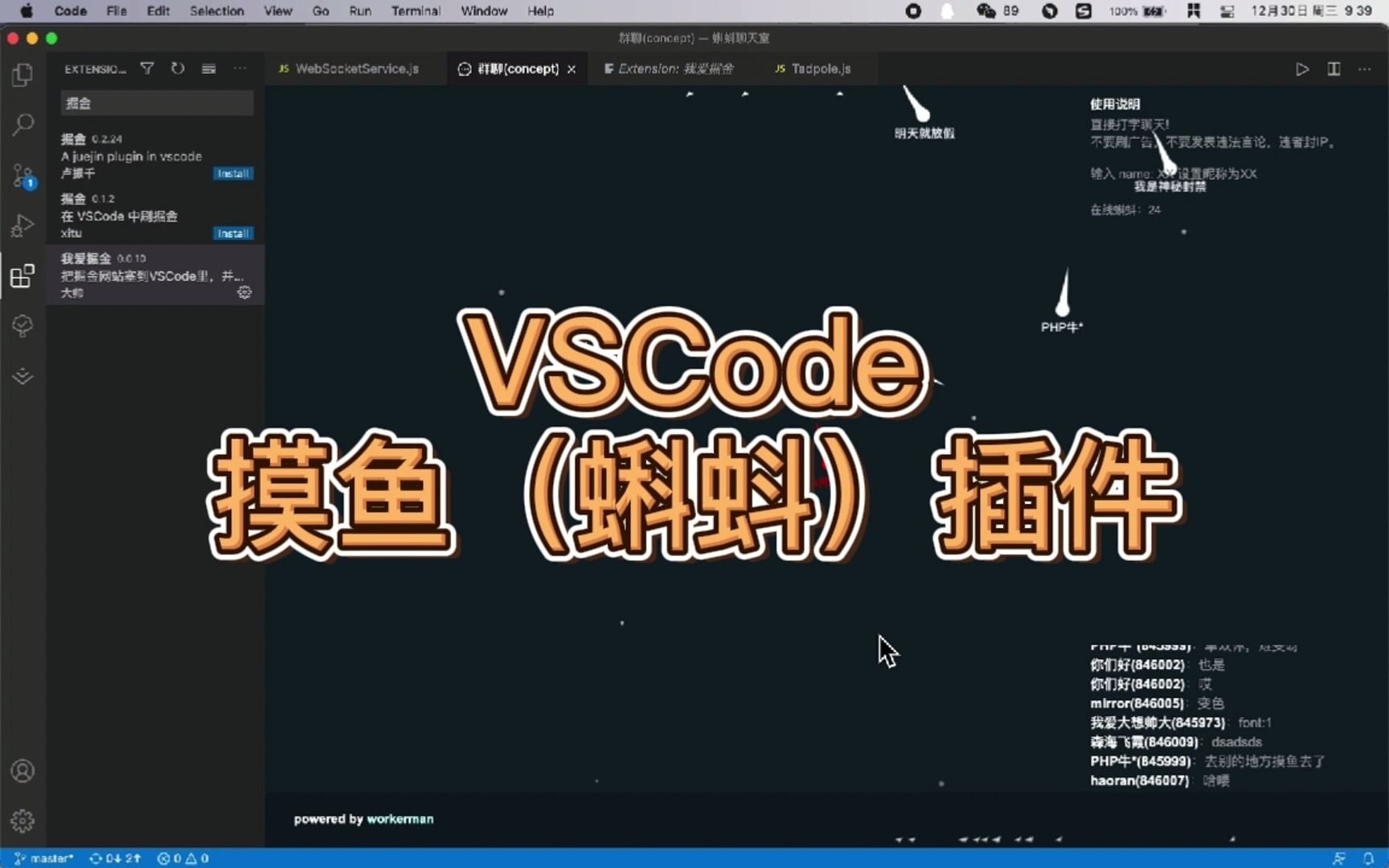The width and height of the screenshot is (1389, 868).
Task: Click the layered arrow icon in activity bar
Action: (x=23, y=376)
